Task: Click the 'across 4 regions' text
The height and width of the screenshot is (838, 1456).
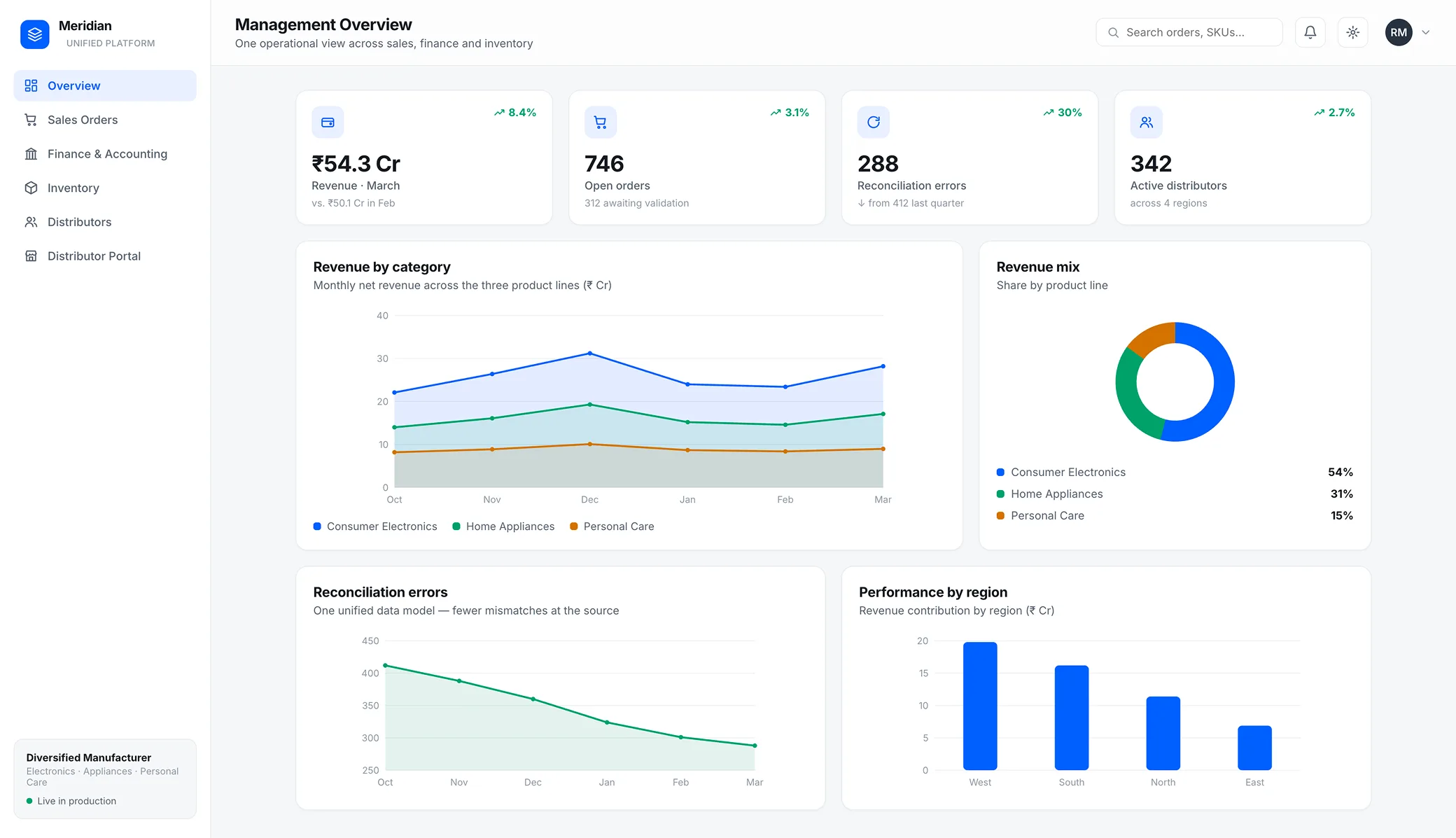Action: coord(1168,203)
